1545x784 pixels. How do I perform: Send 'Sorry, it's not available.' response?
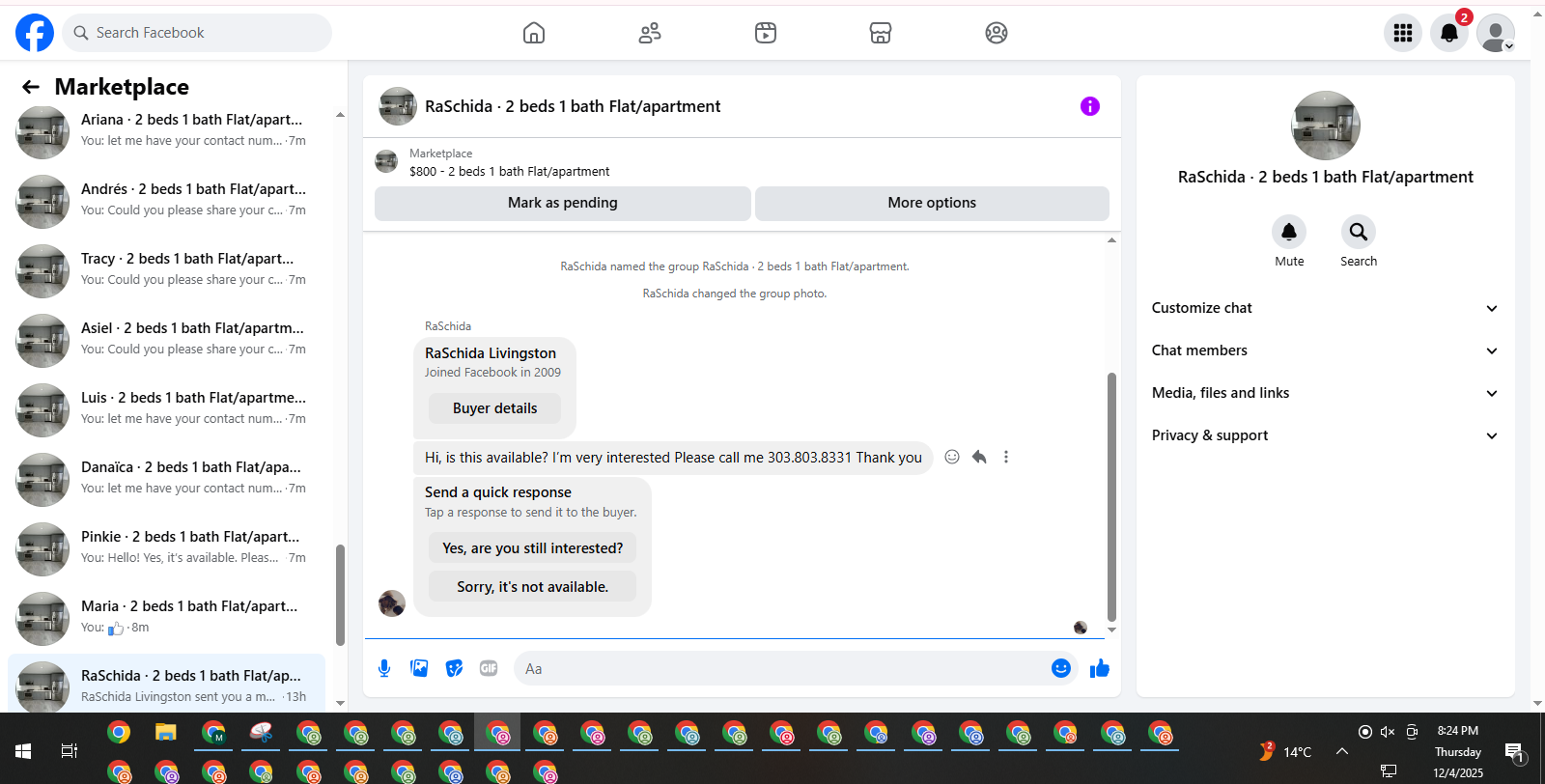click(533, 587)
